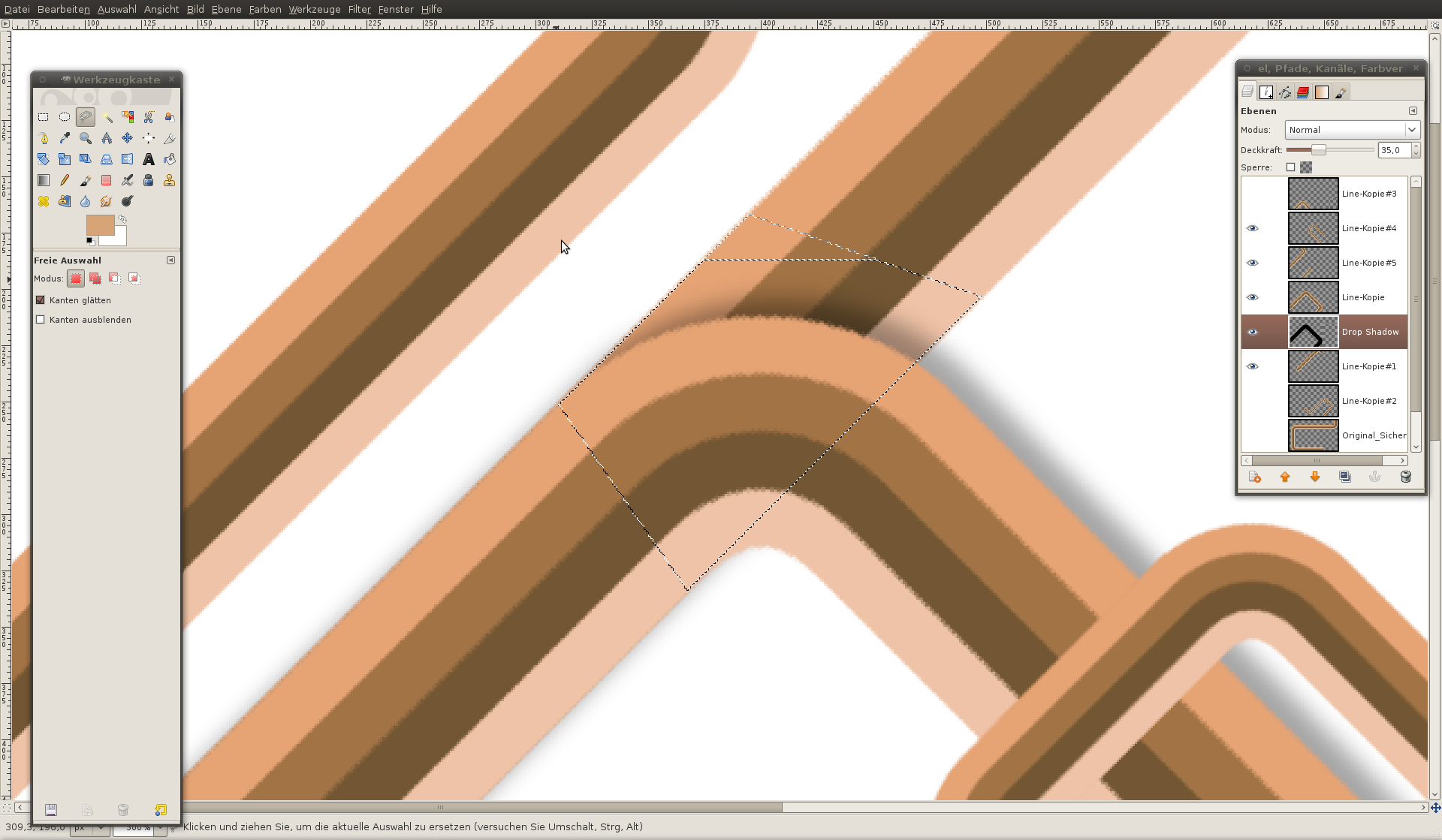Open the Ebene menu

point(226,9)
